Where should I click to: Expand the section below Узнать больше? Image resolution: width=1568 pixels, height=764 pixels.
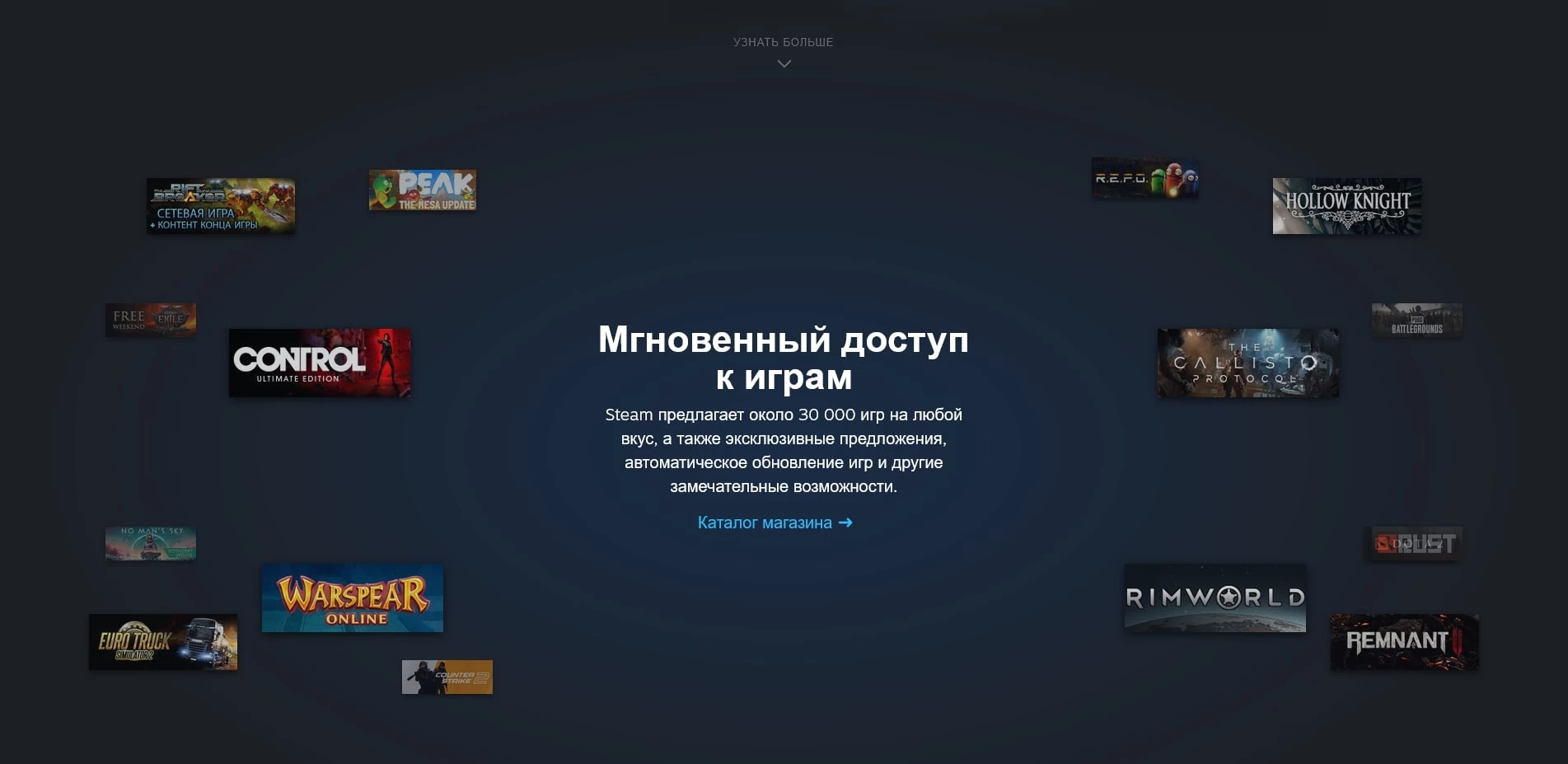coord(782,63)
